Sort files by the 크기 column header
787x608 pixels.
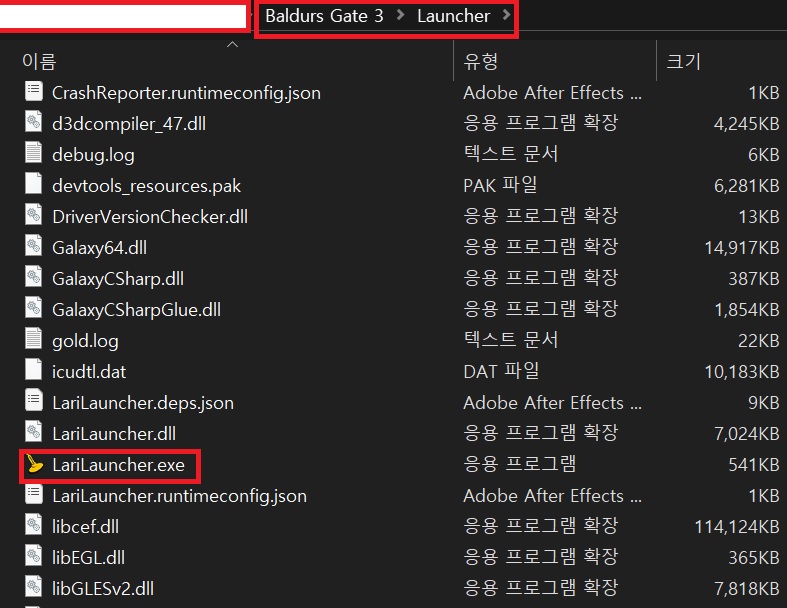tap(721, 61)
